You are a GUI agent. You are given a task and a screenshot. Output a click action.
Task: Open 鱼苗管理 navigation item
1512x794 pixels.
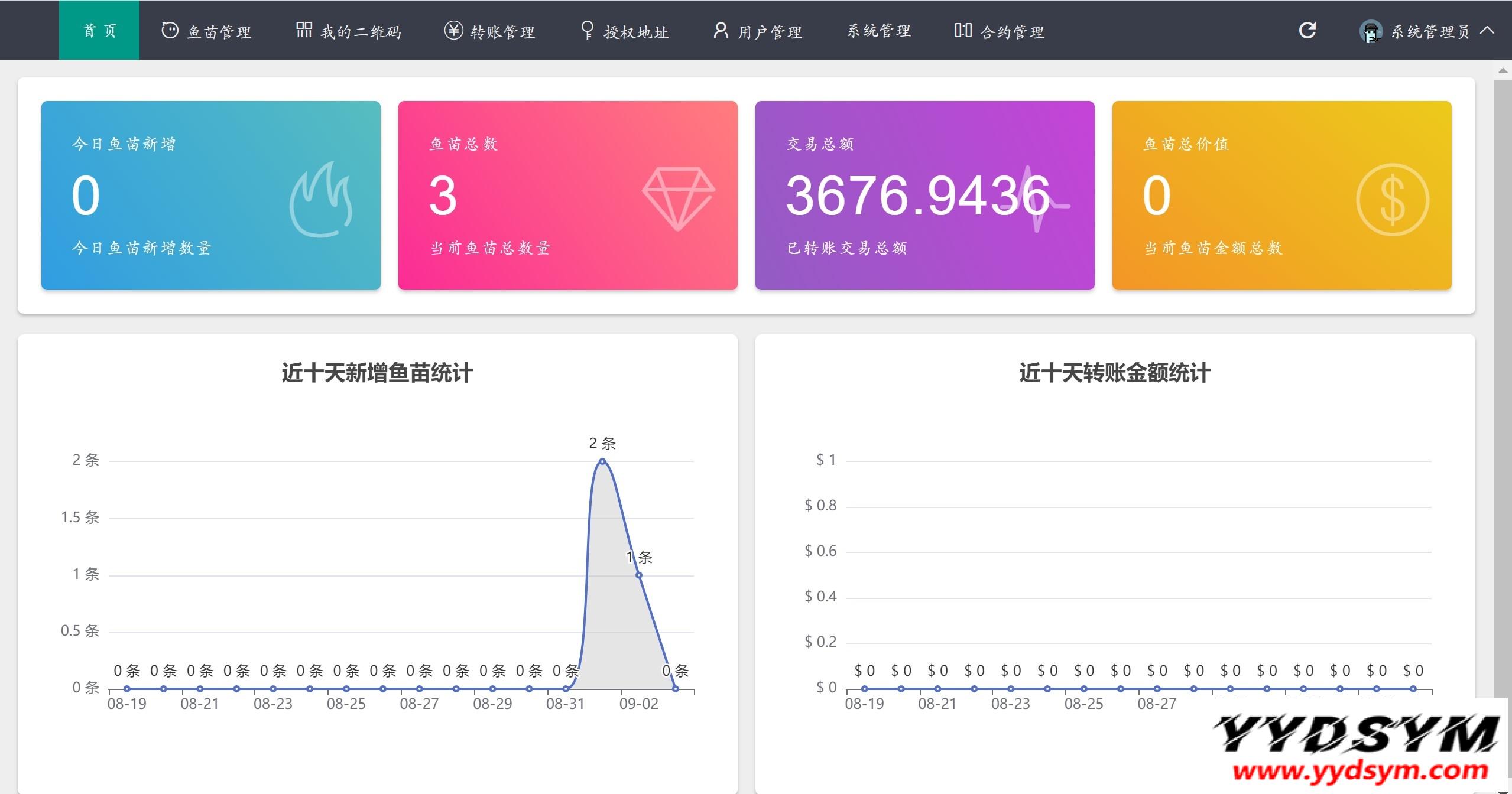tap(219, 31)
